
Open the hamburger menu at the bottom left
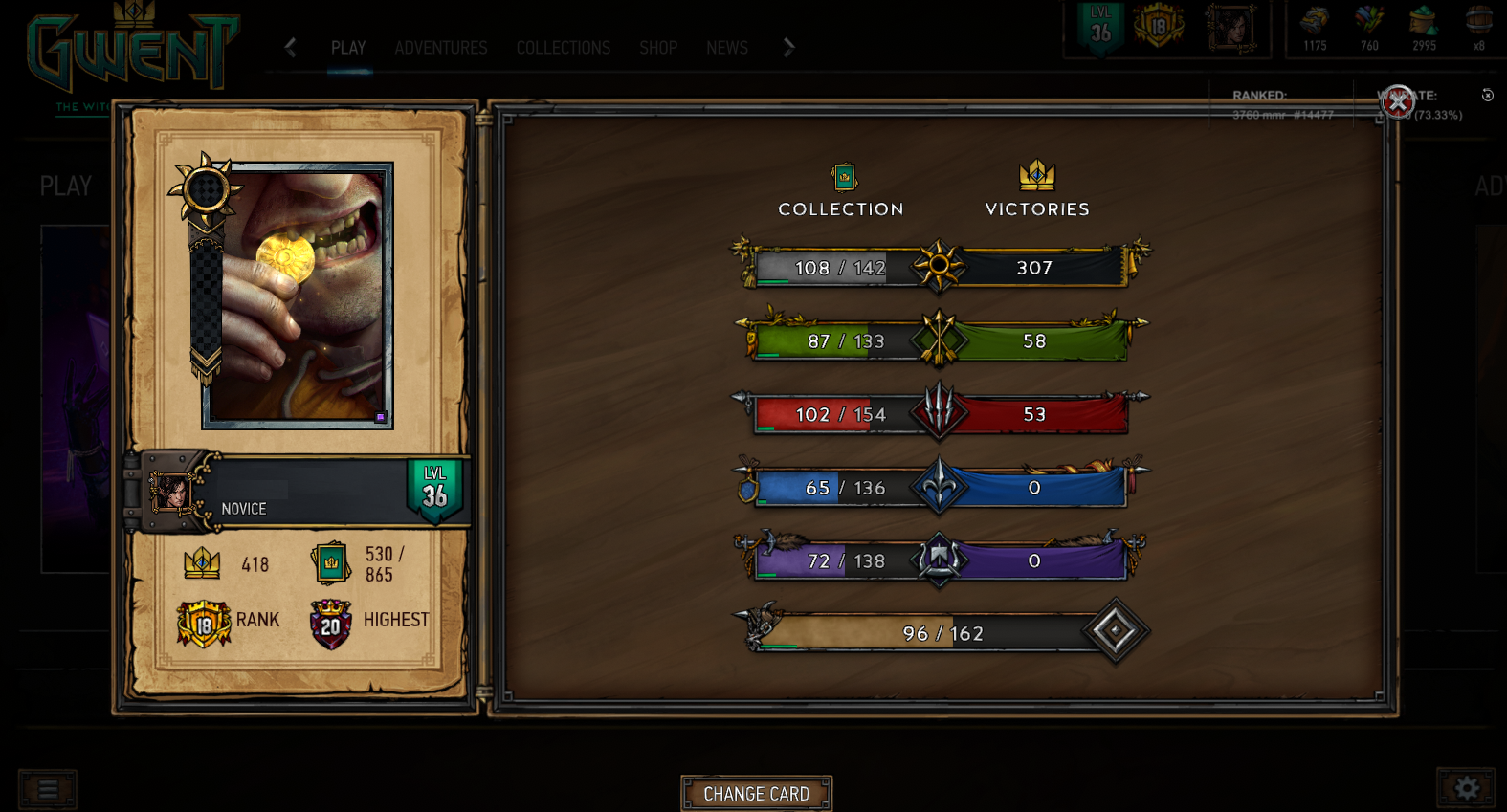coord(48,790)
